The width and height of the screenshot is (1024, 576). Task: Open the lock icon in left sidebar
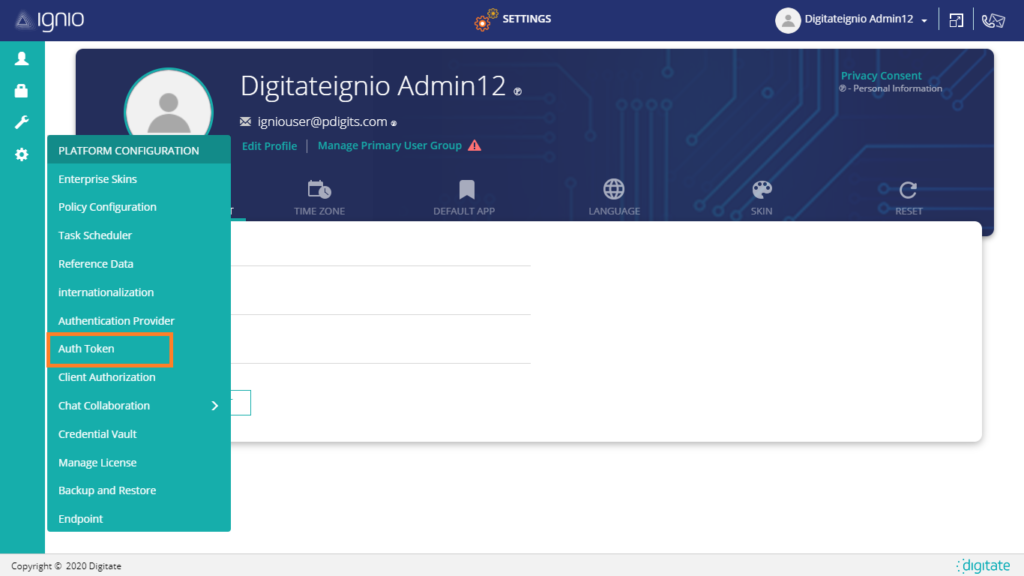[x=21, y=91]
